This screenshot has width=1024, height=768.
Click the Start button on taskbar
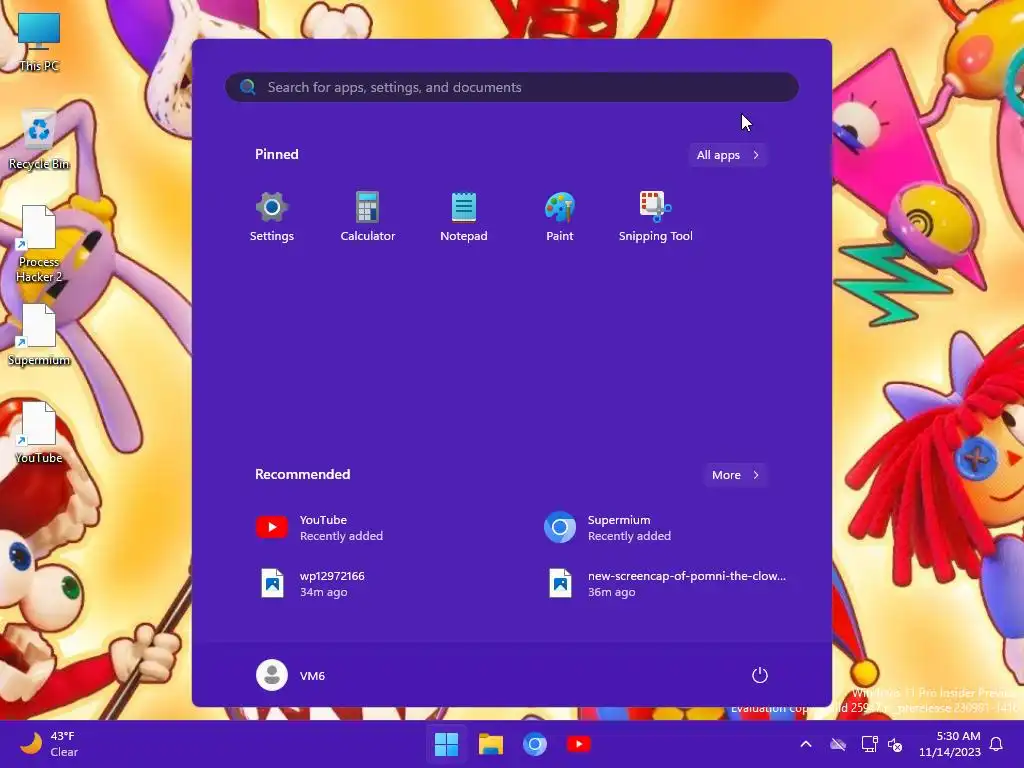point(447,744)
